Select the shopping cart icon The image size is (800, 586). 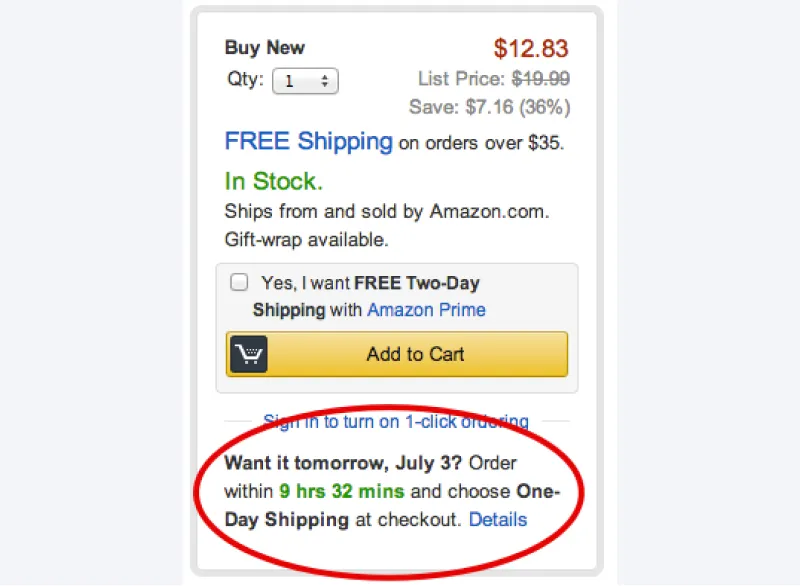click(249, 354)
